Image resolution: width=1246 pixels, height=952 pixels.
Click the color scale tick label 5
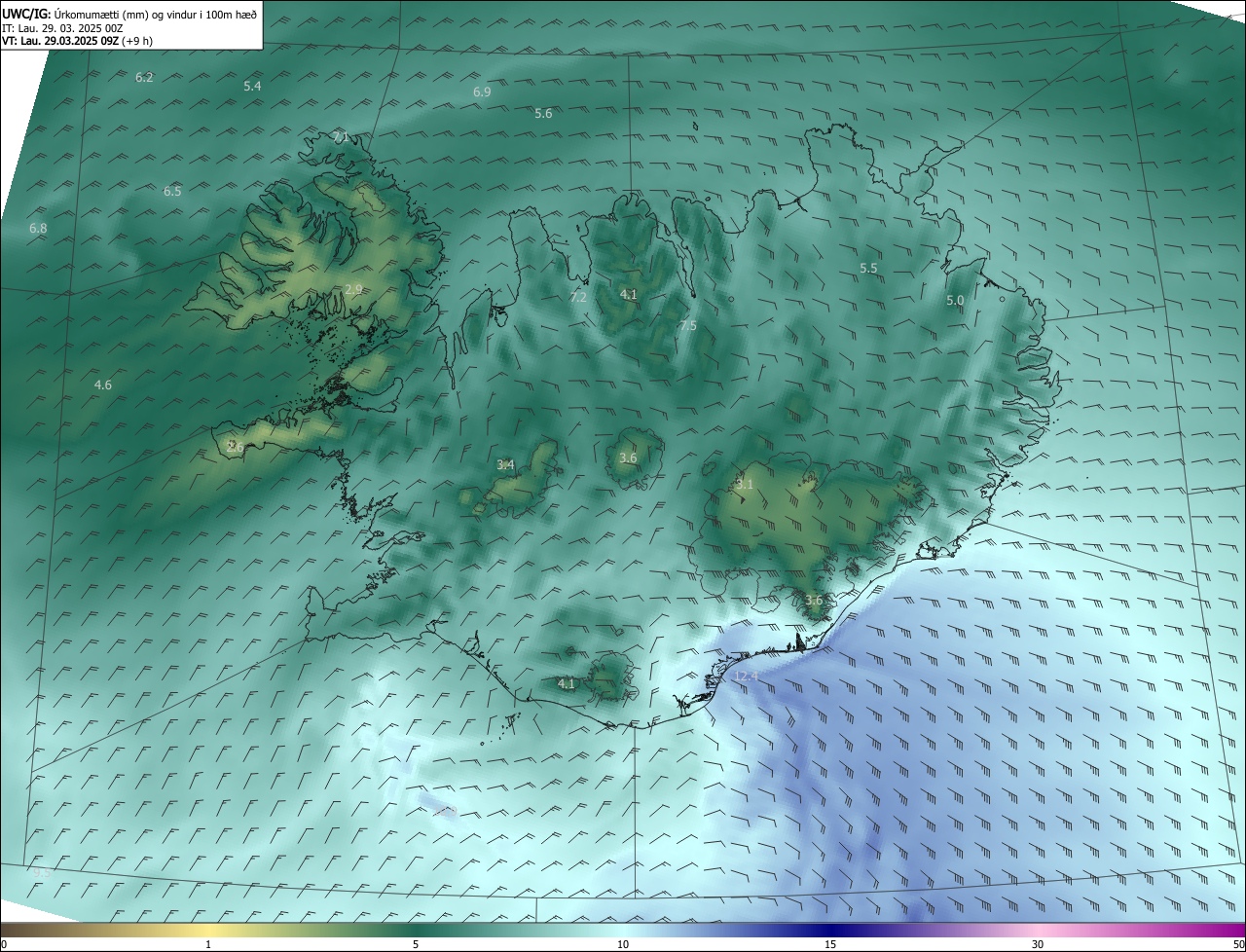click(x=416, y=944)
